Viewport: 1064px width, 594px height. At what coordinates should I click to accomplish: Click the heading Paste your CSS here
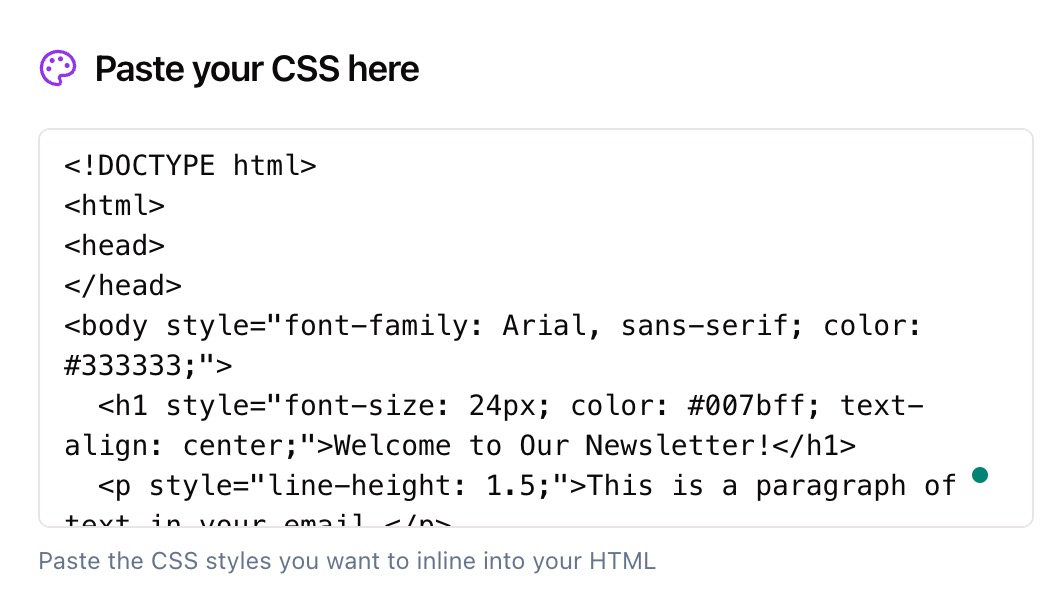(256, 69)
